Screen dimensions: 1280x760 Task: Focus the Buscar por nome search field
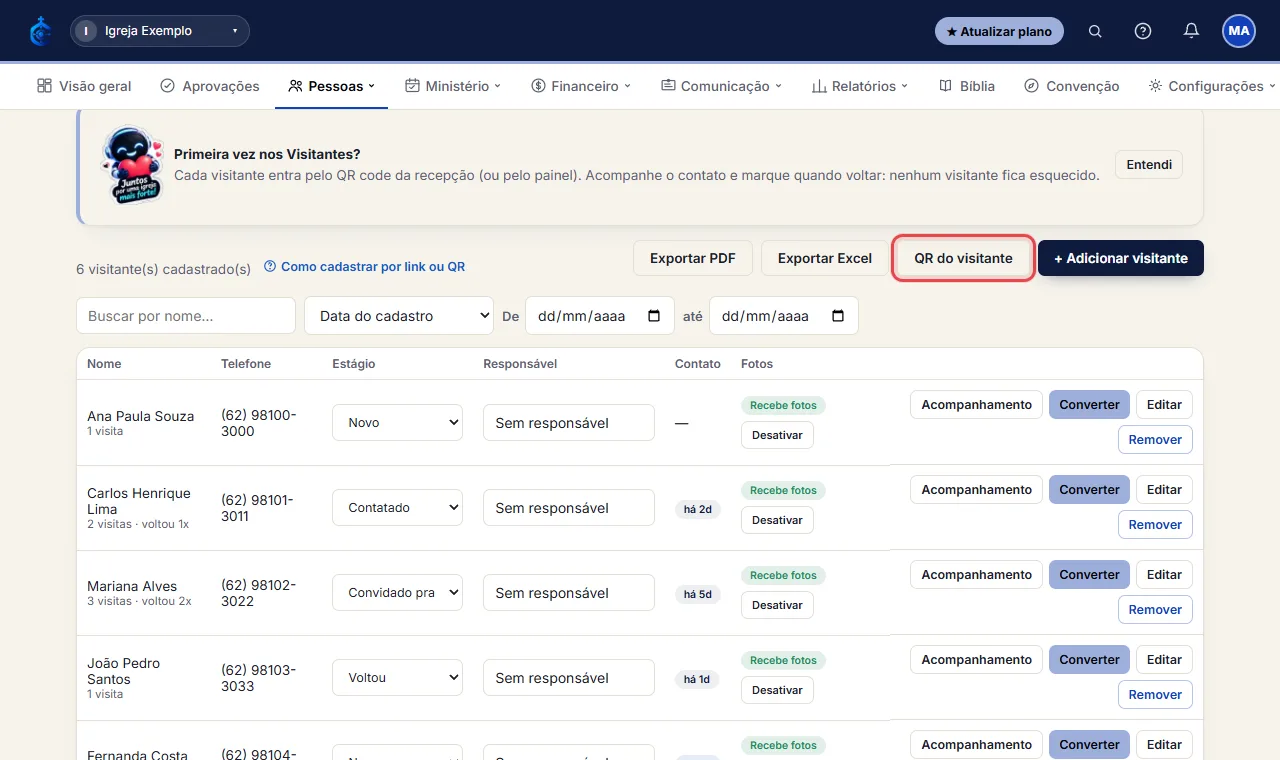coord(186,316)
